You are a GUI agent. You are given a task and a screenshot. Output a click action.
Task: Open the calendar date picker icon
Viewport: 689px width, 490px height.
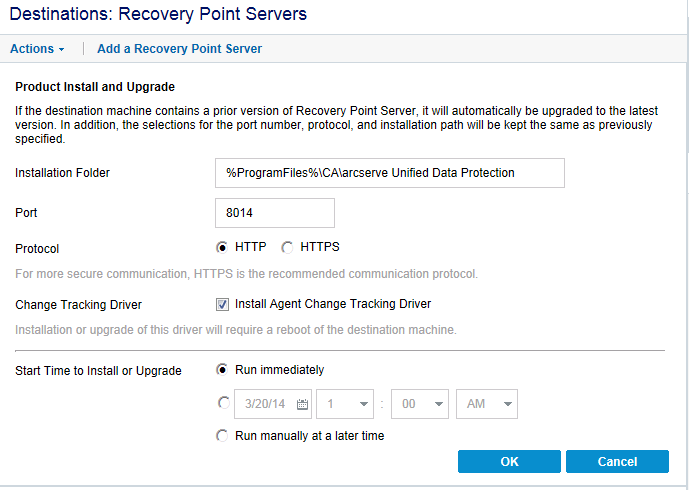click(x=302, y=404)
